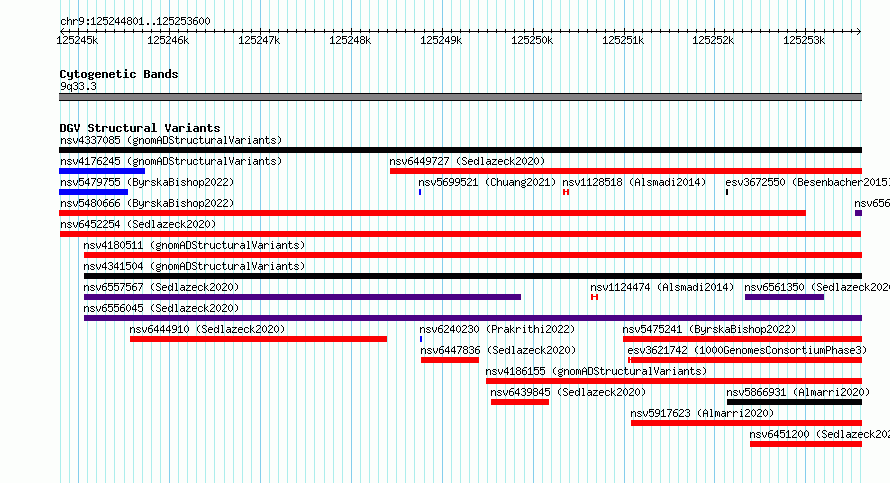This screenshot has height=483, width=890.
Task: Click the blue bar under nsv4176245
Action: (102, 171)
